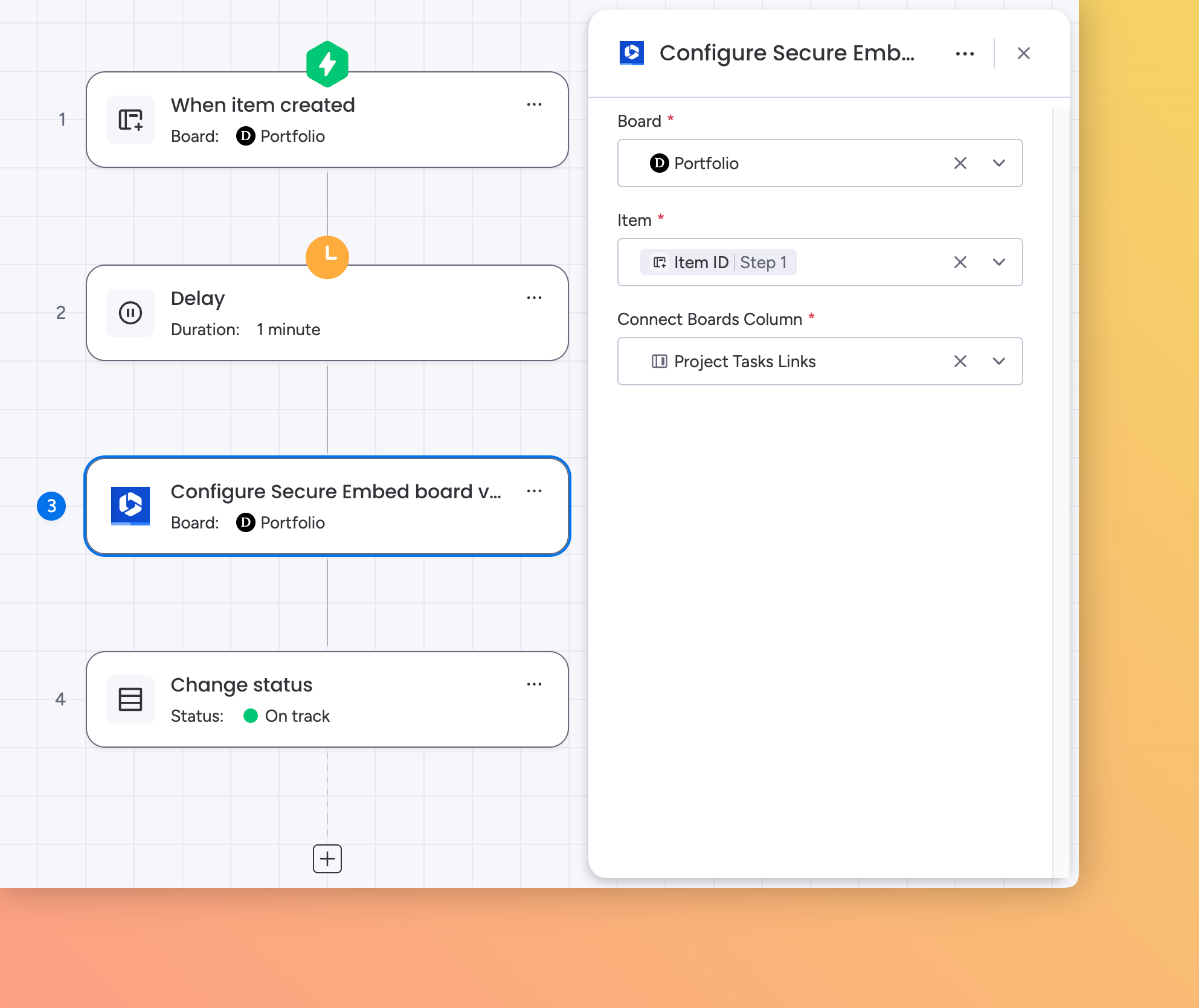Screen dimensions: 1199x1008
Task: Select the item created board icon
Action: click(130, 120)
